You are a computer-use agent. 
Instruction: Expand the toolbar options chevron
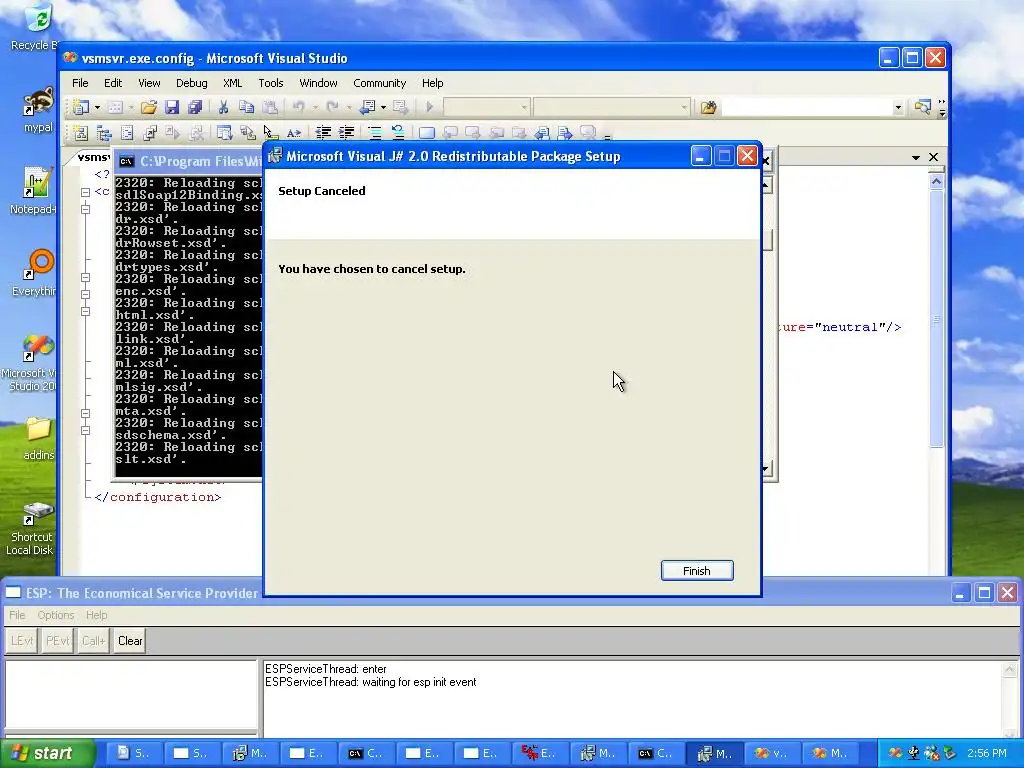942,108
